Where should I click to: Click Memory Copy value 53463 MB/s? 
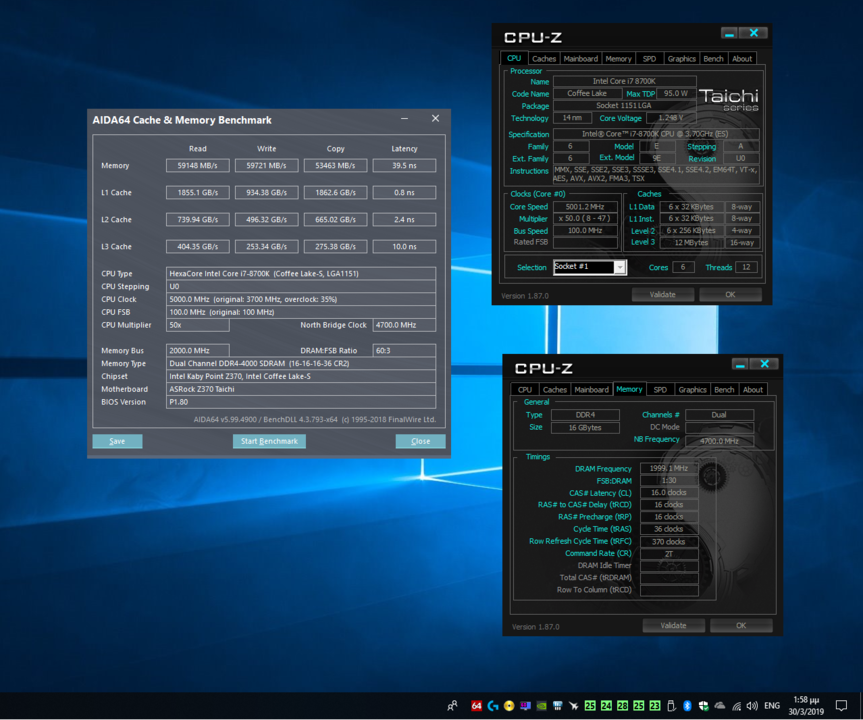point(335,165)
